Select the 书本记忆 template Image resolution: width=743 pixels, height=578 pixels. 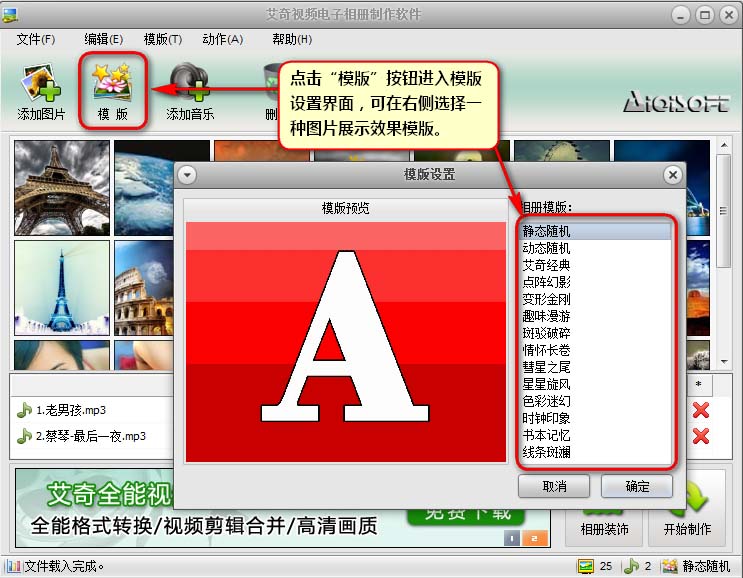[596, 435]
